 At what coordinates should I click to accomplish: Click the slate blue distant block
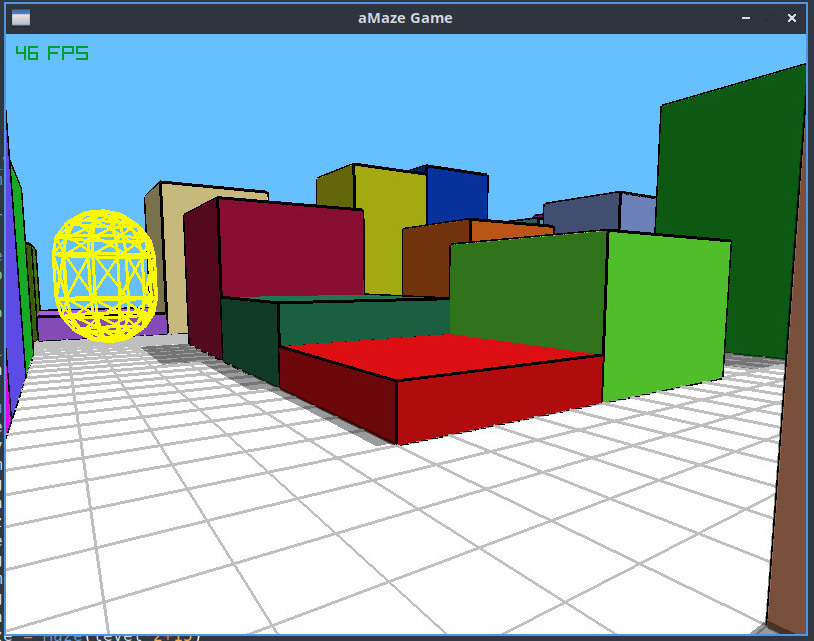click(600, 213)
